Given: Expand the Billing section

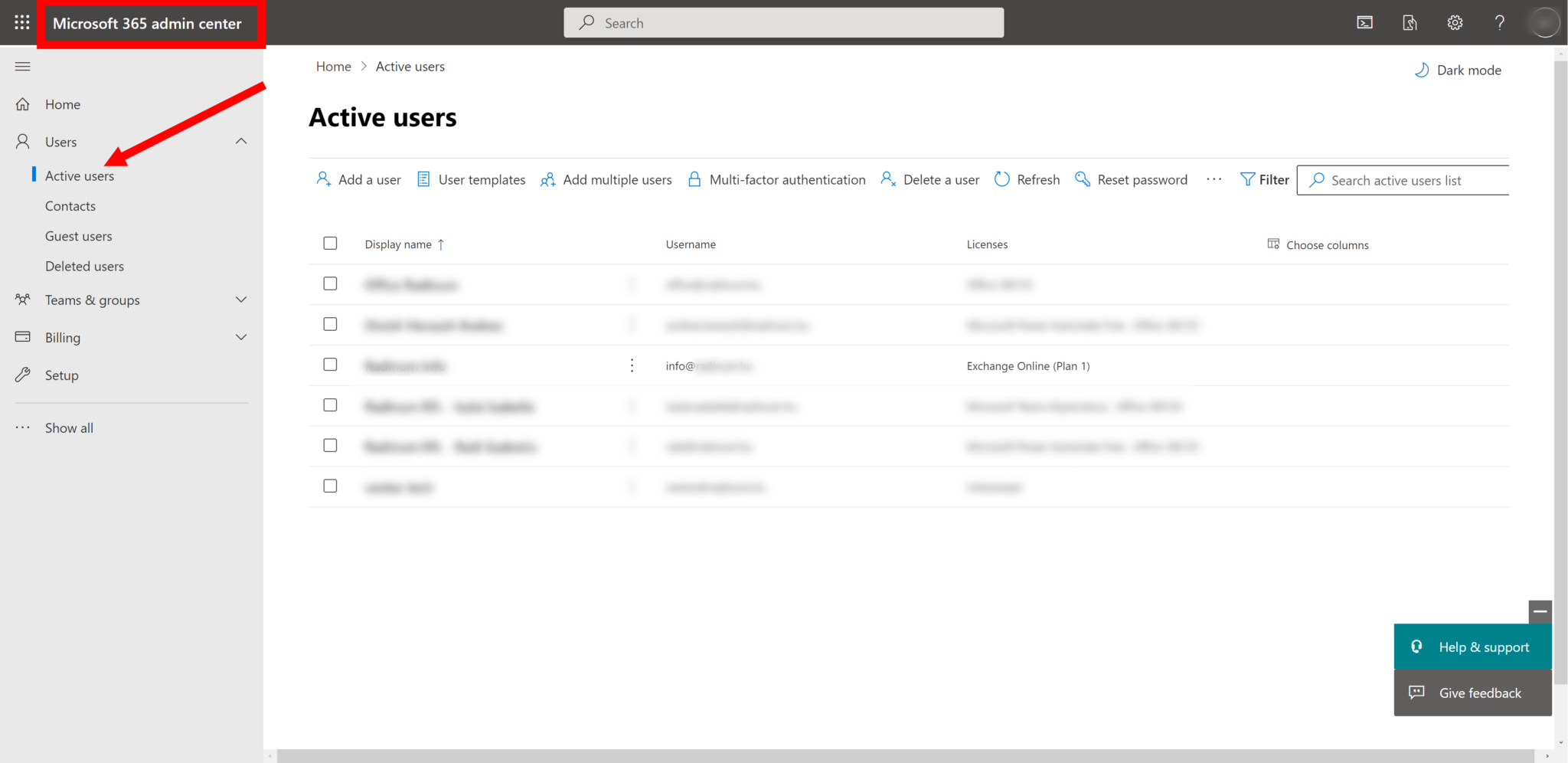Looking at the screenshot, I should [x=241, y=337].
